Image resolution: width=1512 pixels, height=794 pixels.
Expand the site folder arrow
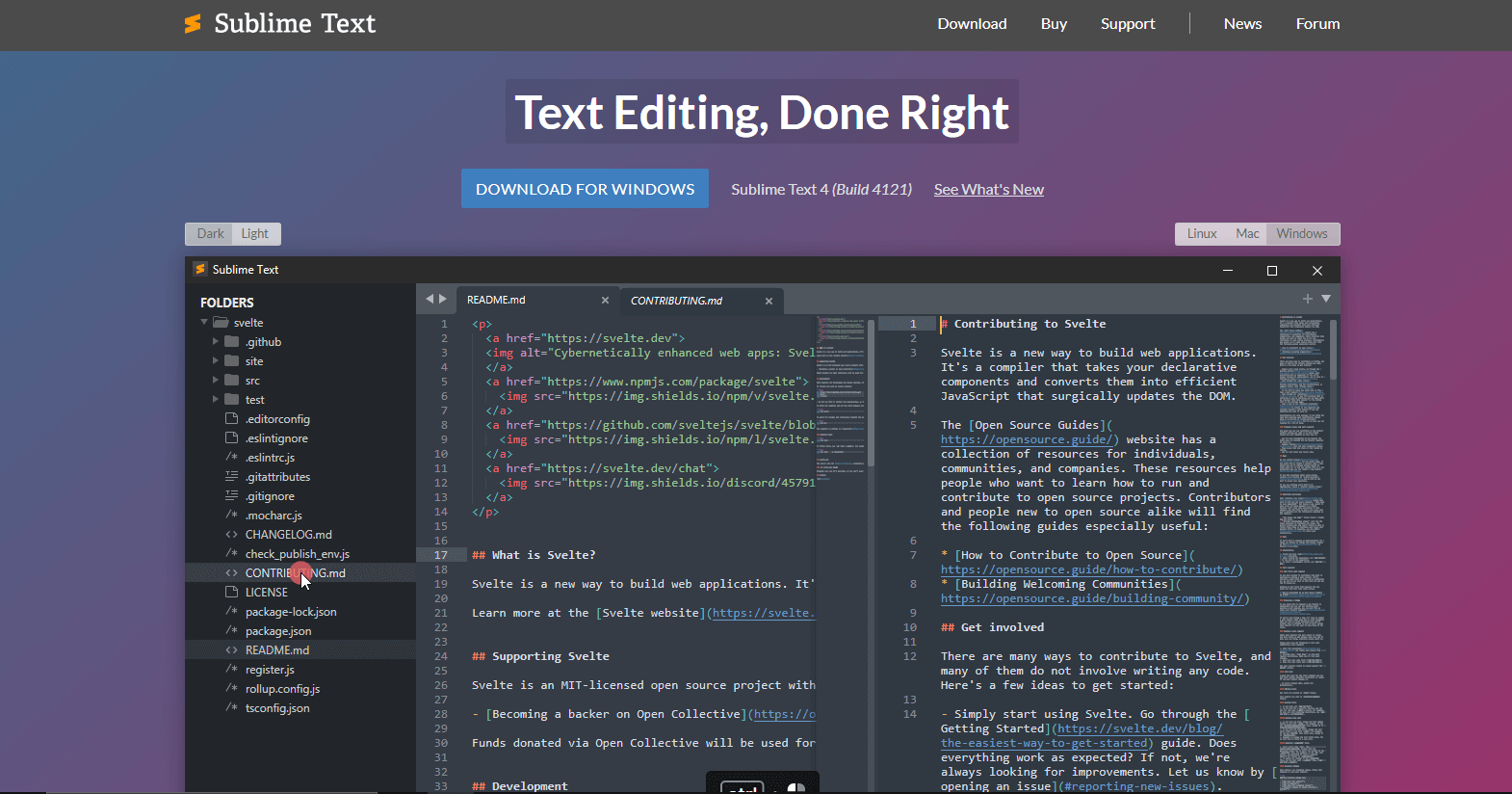[x=216, y=361]
